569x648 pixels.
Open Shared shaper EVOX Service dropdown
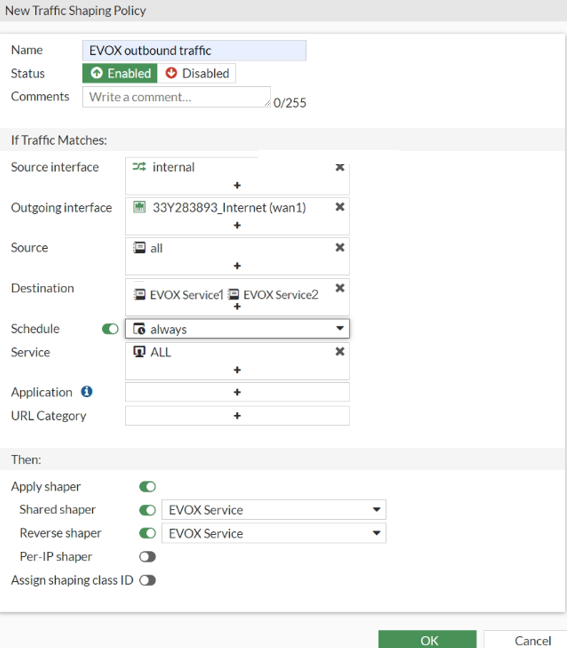coord(274,510)
